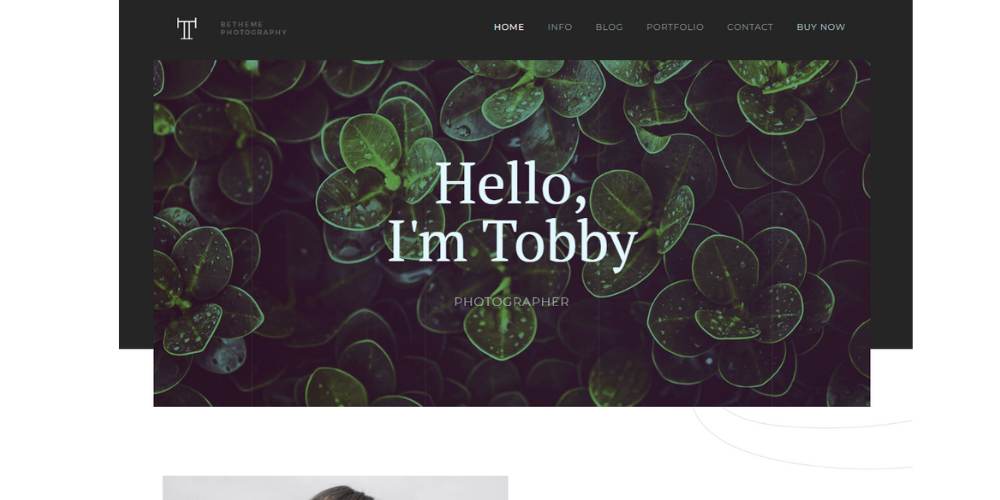
Task: Open the Blog menu link
Action: (x=609, y=27)
